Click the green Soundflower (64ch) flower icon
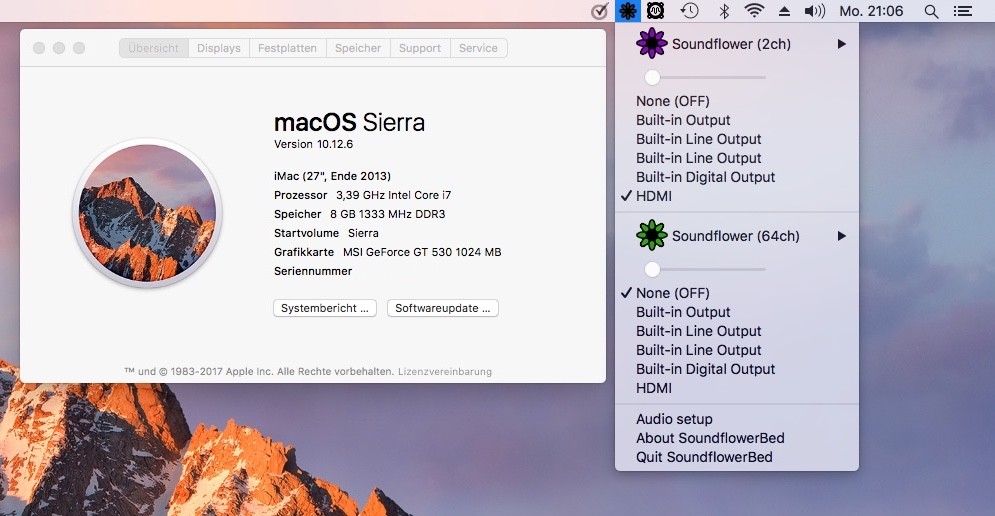995x516 pixels. [652, 235]
